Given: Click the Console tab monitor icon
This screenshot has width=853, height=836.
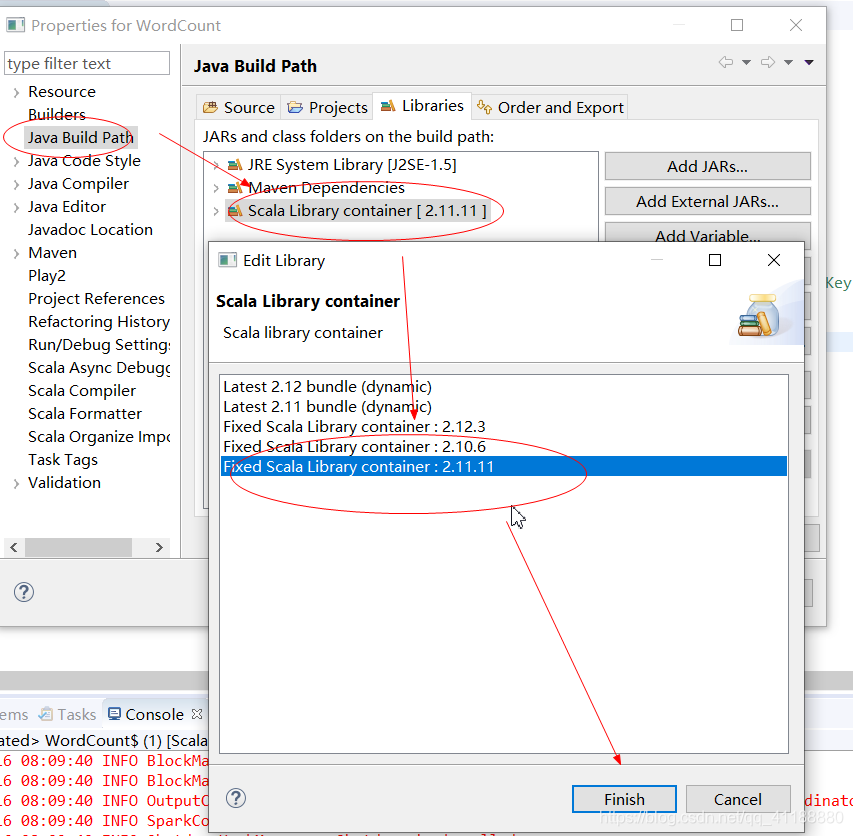Looking at the screenshot, I should click(114, 714).
